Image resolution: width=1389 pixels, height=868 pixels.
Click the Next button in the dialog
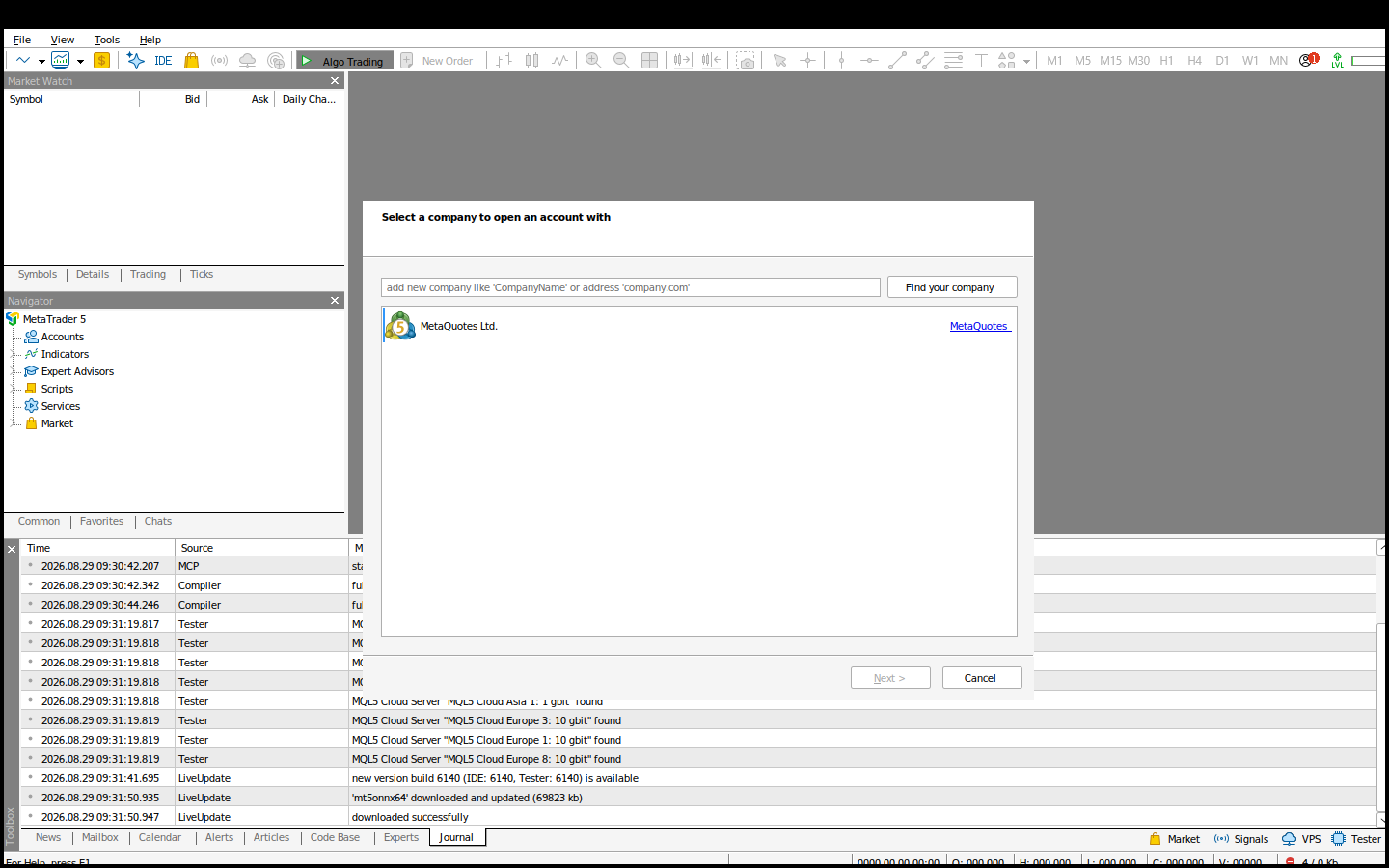point(890,678)
